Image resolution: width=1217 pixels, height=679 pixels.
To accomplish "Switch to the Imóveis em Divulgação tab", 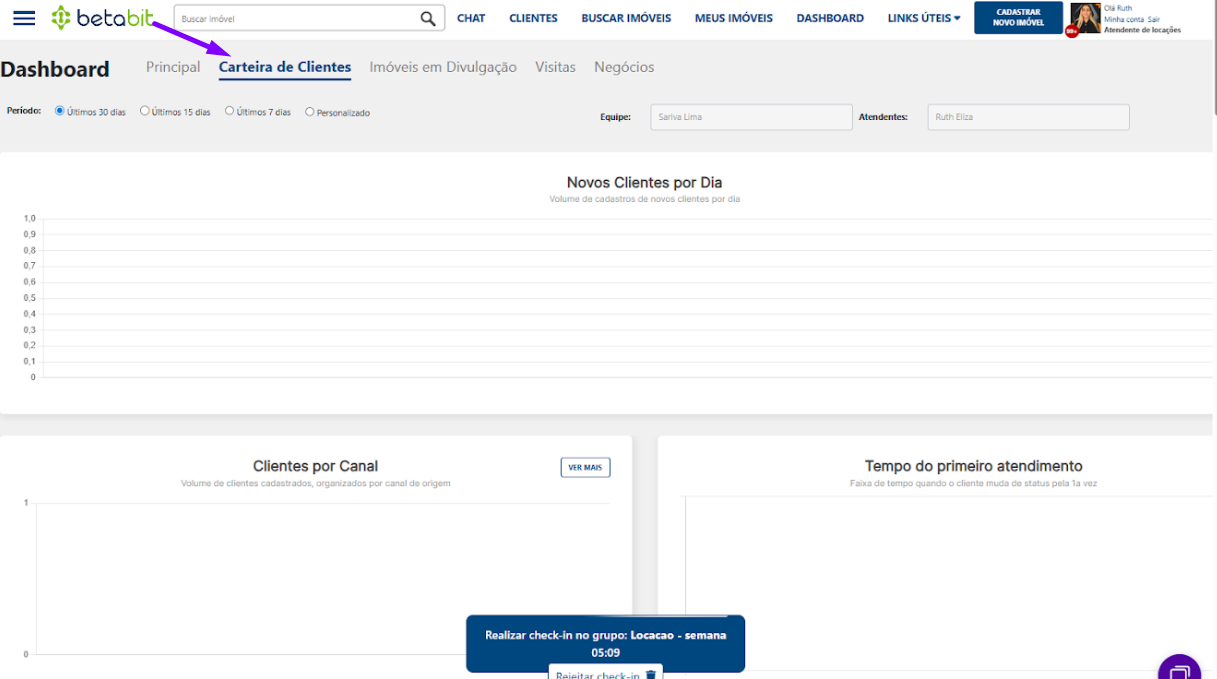I will [443, 67].
